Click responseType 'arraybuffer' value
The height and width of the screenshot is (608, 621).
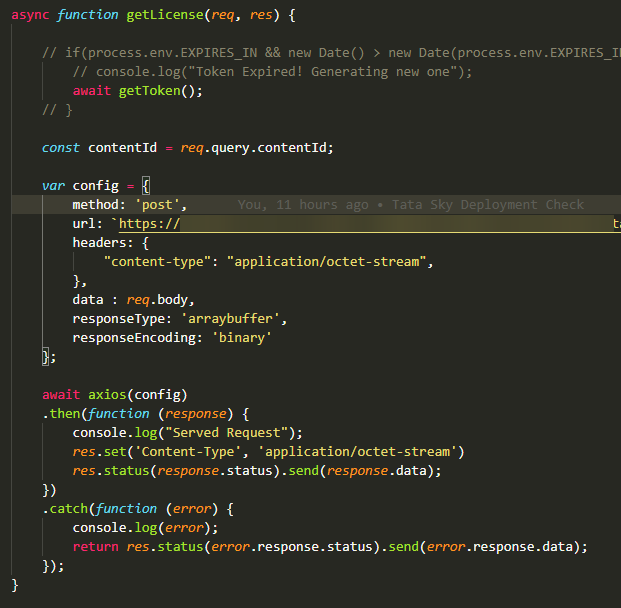pos(230,319)
